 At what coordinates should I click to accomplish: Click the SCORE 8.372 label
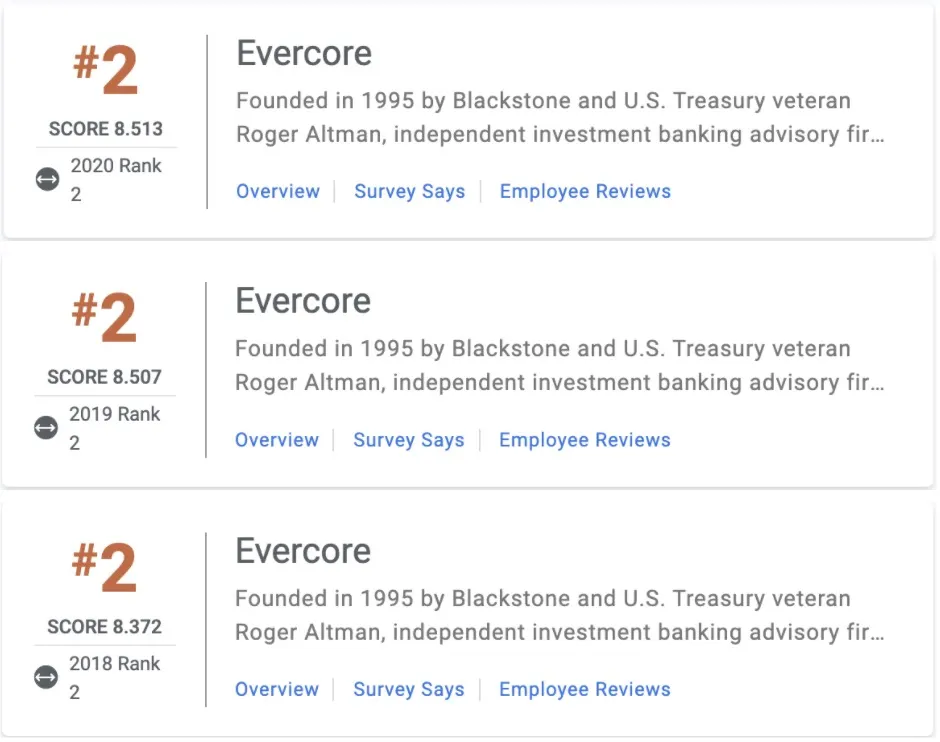coord(104,627)
